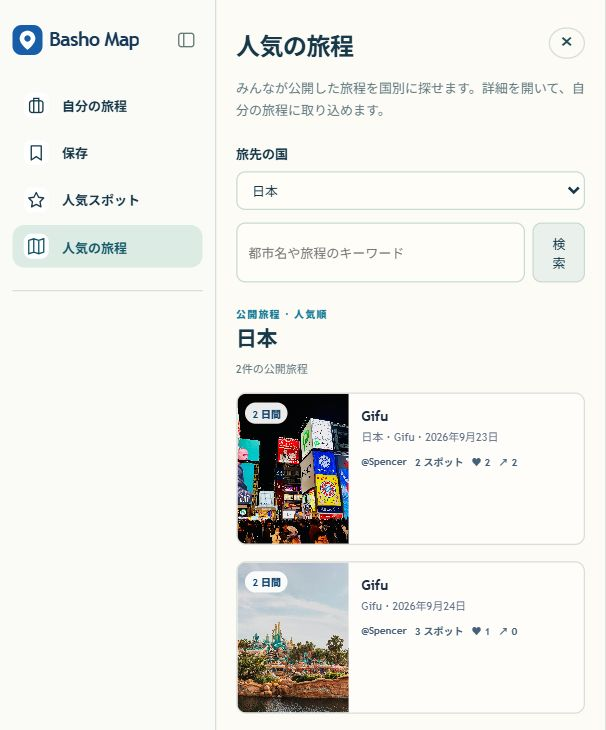Toggle the sidebar collapse icon
This screenshot has width=606, height=730.
pyautogui.click(x=186, y=40)
